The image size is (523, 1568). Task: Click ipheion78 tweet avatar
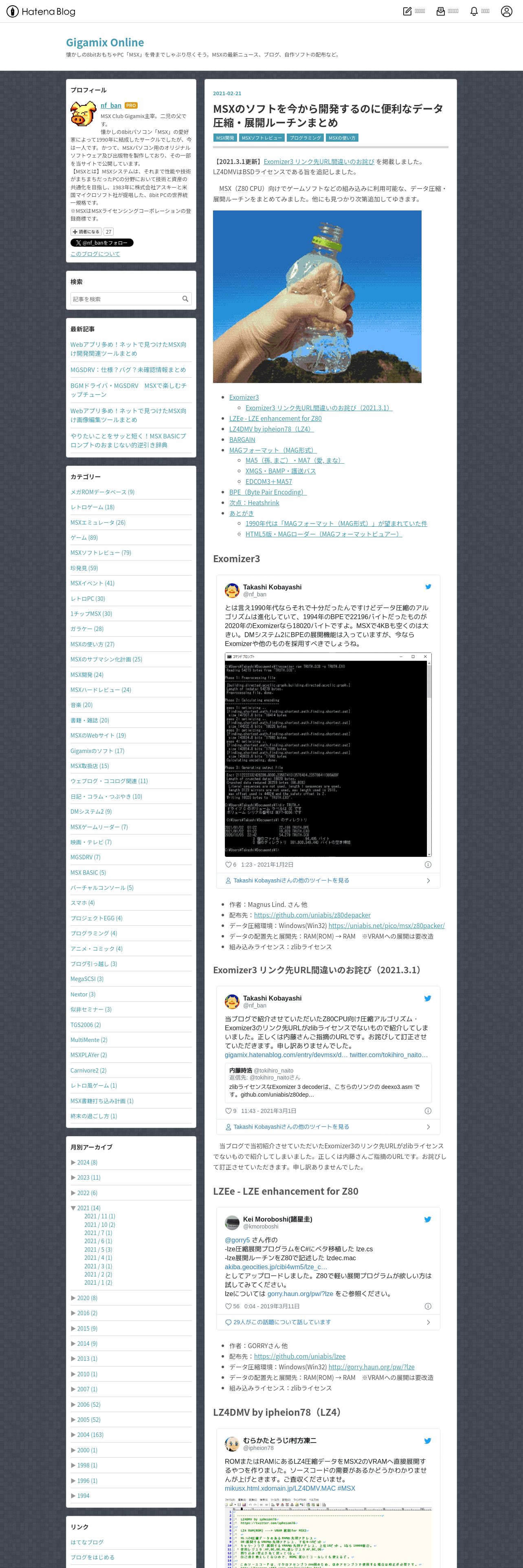(232, 1444)
